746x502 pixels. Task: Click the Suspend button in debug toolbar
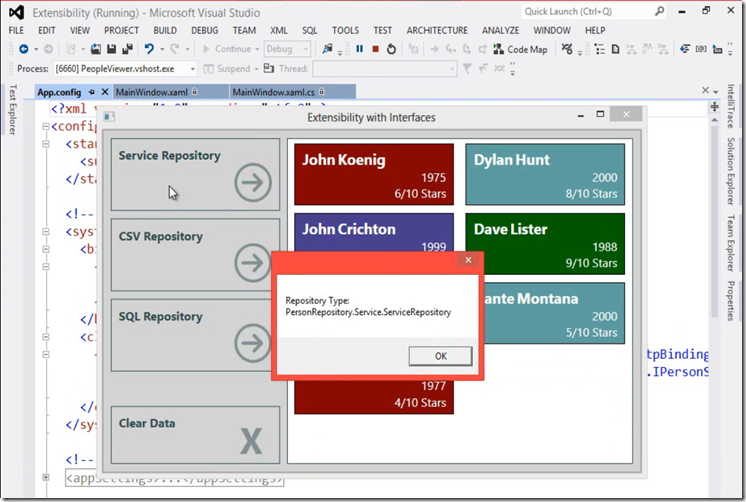coord(227,69)
